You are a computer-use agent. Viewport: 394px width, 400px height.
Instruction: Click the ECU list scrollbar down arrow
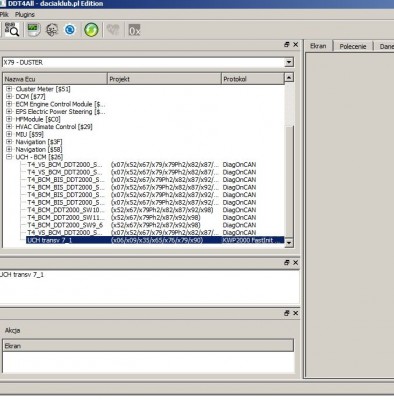coord(289,243)
